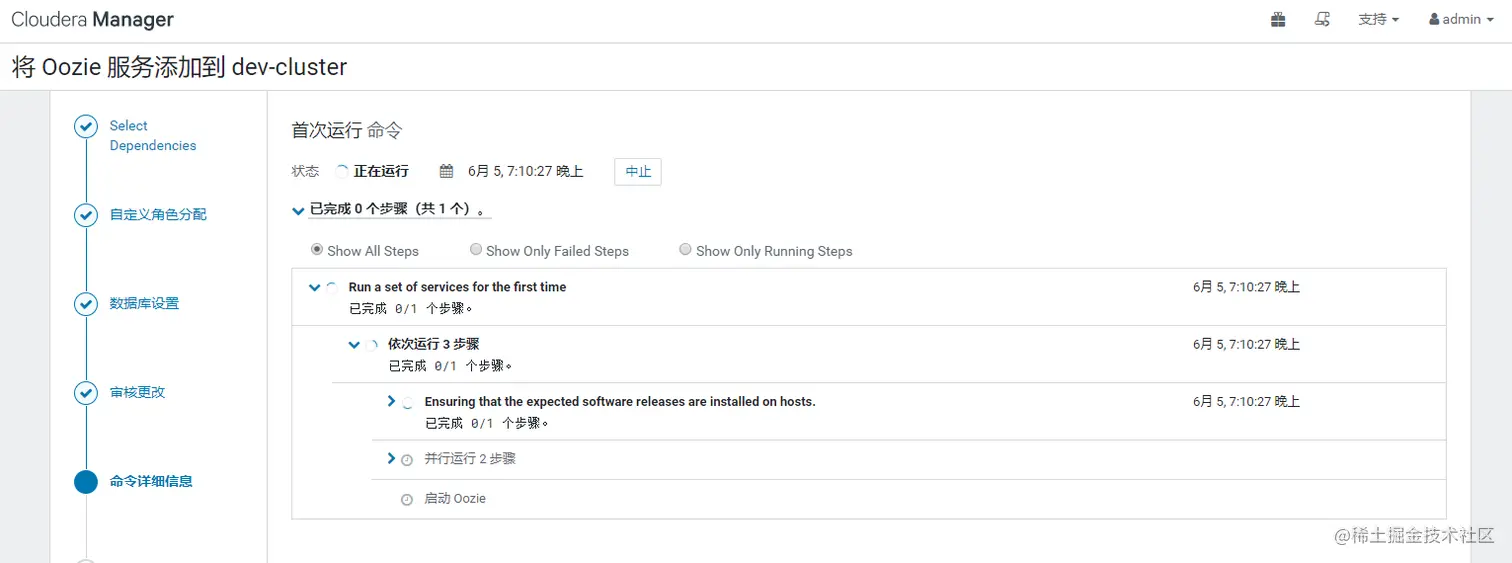Image resolution: width=1512 pixels, height=563 pixels.
Task: Go to 审核更改 step
Action: point(137,393)
